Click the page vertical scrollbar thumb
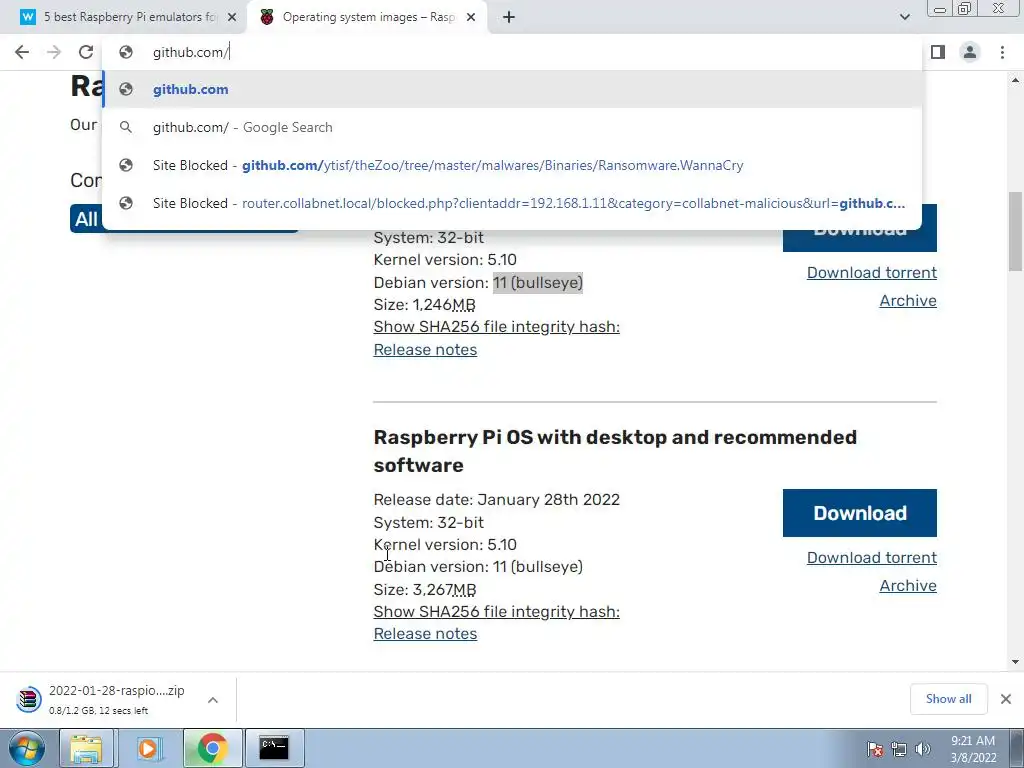The height and width of the screenshot is (768, 1024). click(x=1015, y=231)
